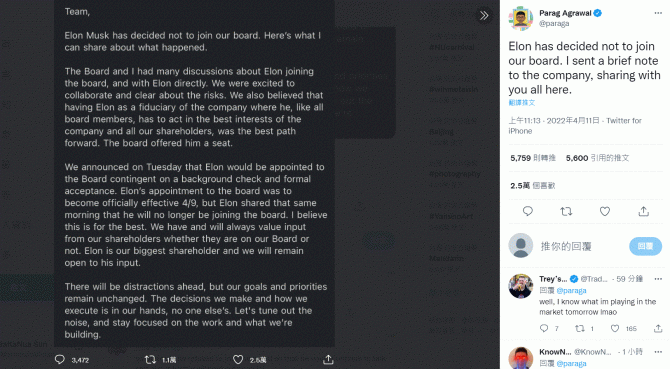Click the @paraga handle under the name

tap(554, 23)
